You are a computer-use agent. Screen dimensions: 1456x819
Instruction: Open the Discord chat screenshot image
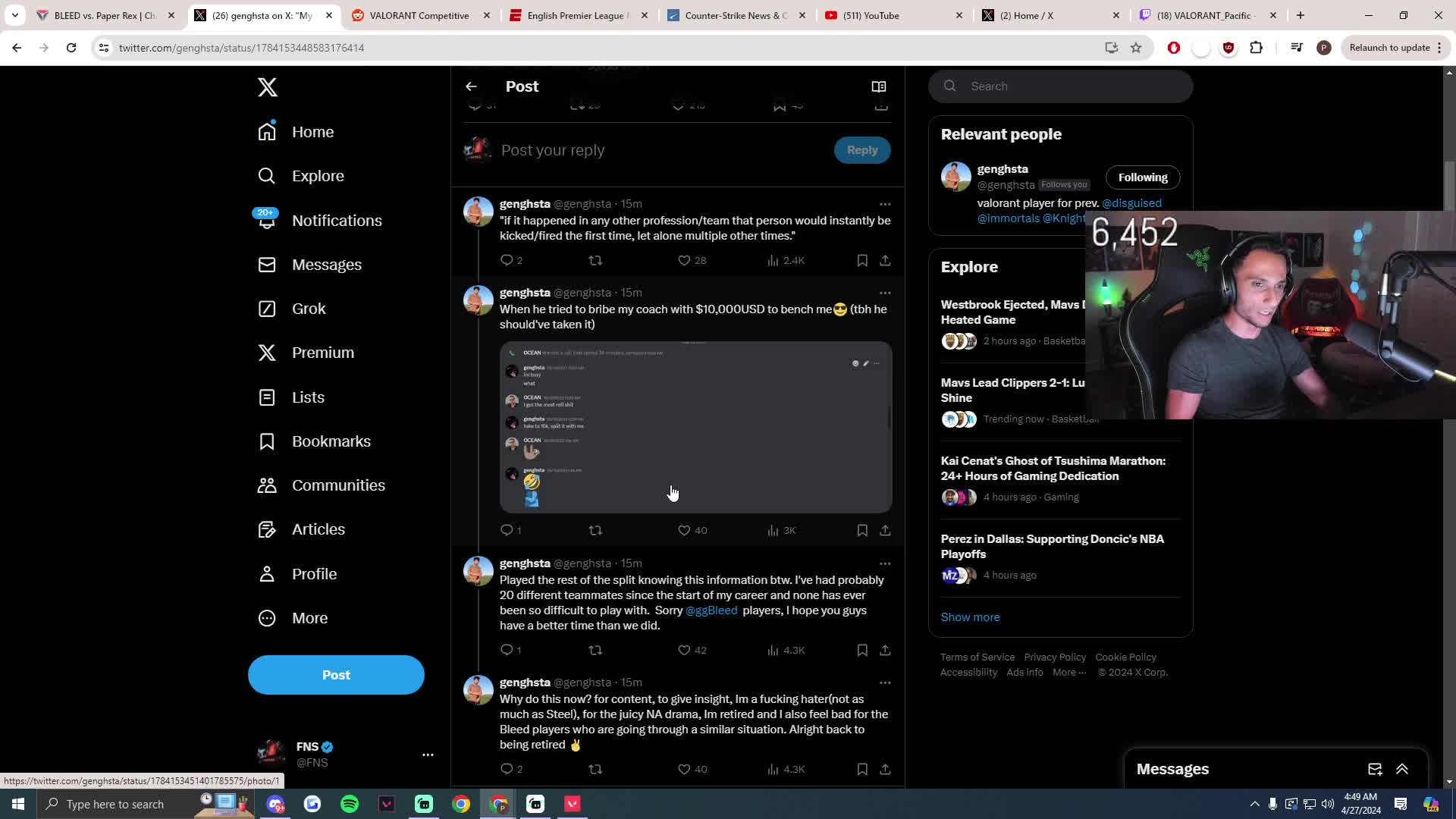pos(696,427)
